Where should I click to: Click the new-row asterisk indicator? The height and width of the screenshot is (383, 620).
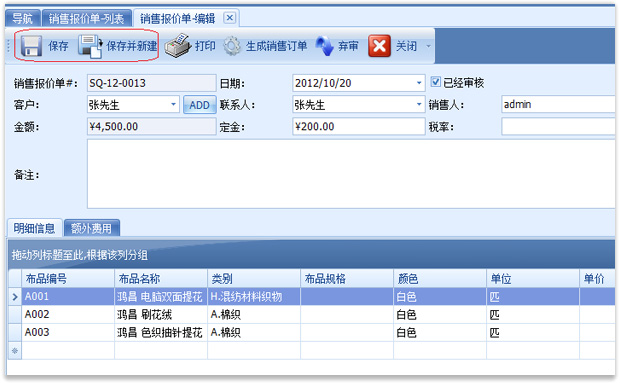[15, 351]
